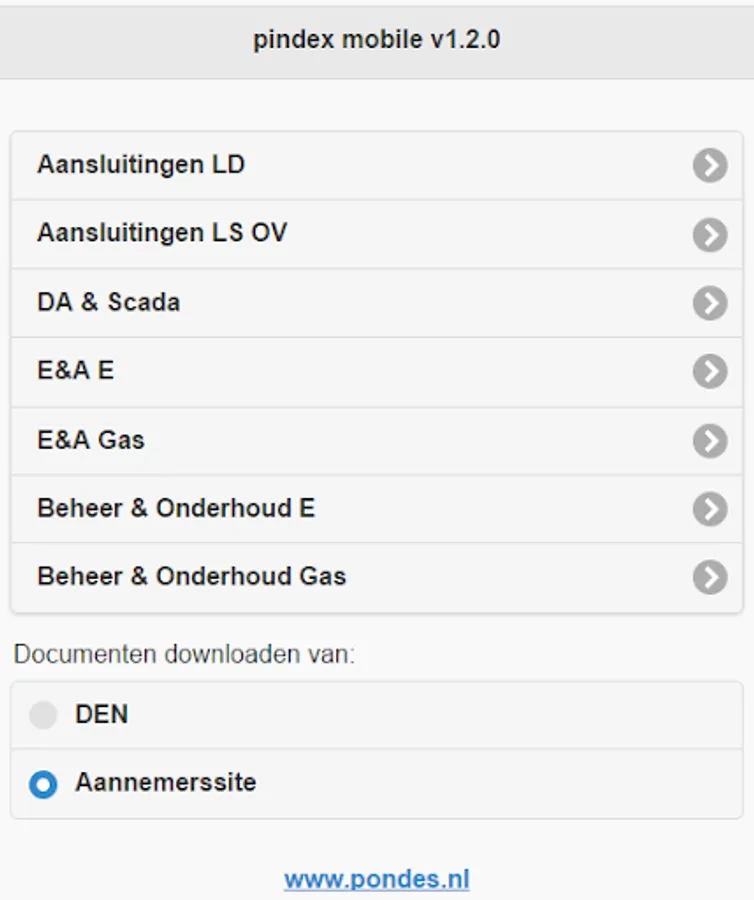This screenshot has width=754, height=900.
Task: Go to Beheer & Onderhoud Gas section
Action: (x=191, y=577)
